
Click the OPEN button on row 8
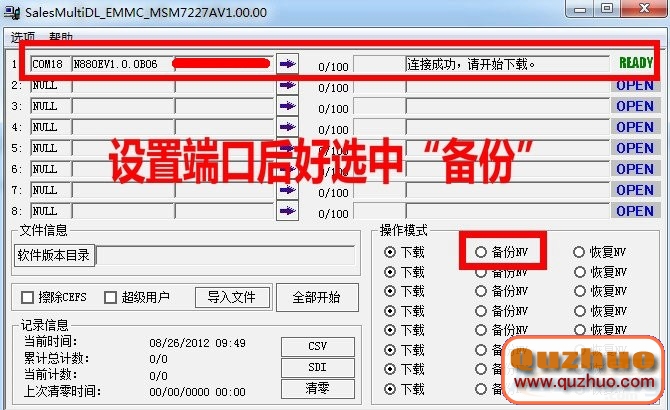click(x=635, y=211)
